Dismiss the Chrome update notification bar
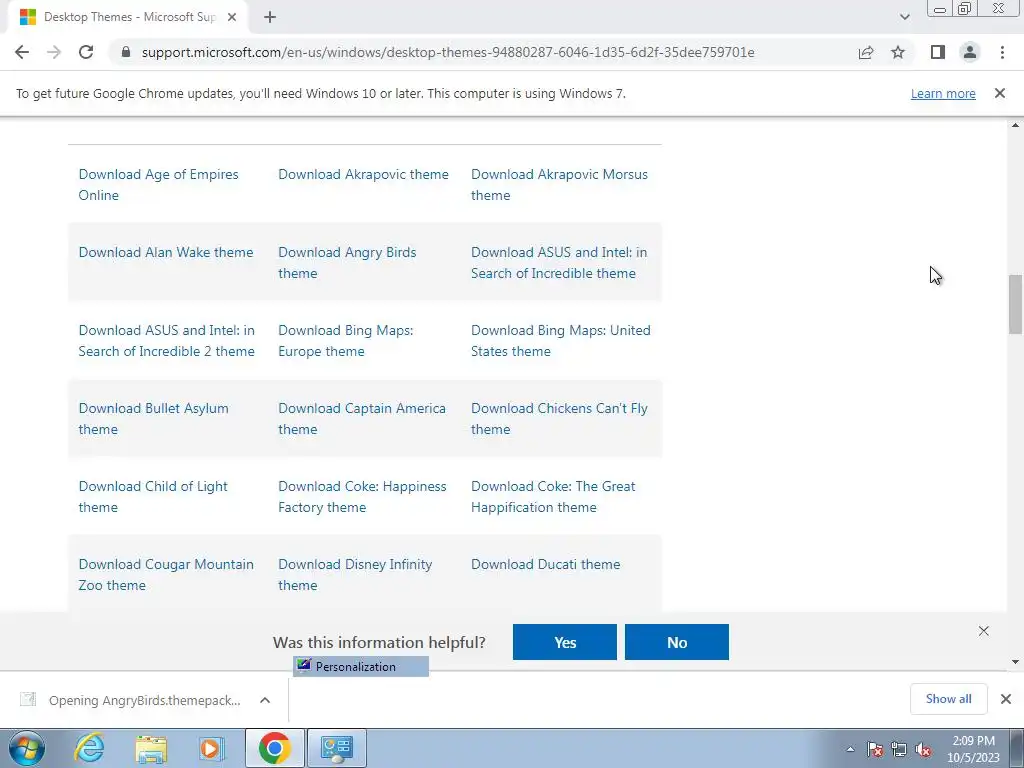 tap(1000, 93)
